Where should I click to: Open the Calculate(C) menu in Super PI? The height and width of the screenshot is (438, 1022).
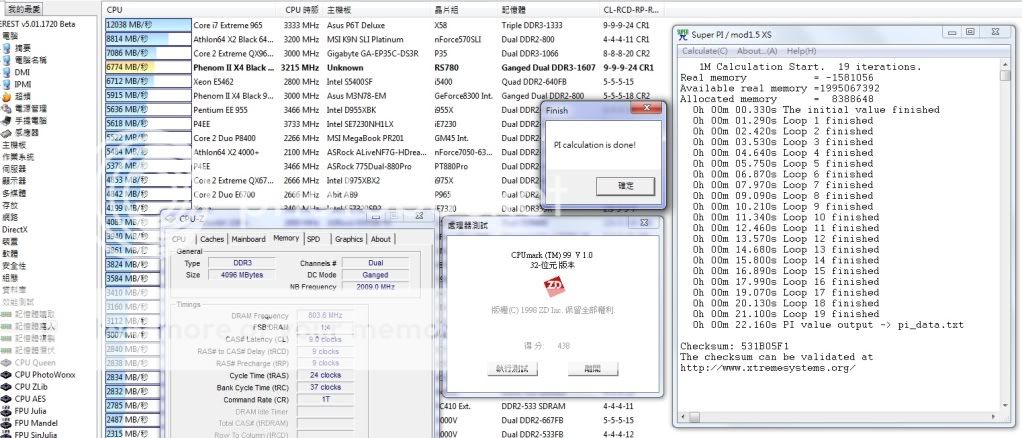click(704, 50)
